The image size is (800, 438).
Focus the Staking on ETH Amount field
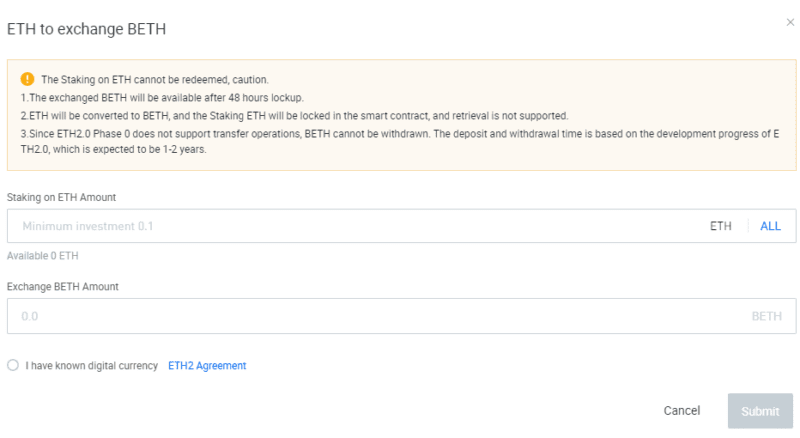[x=402, y=226]
